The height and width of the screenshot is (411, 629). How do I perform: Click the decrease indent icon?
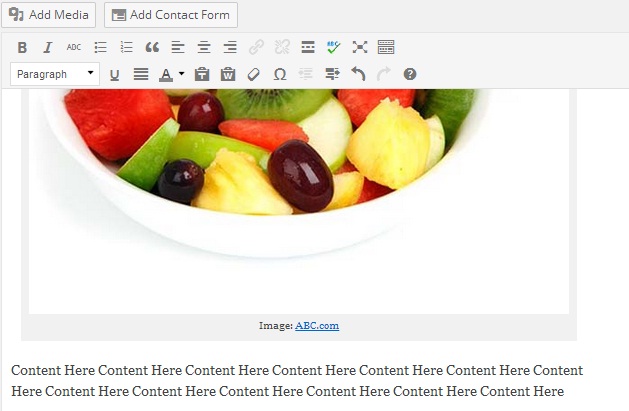click(x=306, y=74)
